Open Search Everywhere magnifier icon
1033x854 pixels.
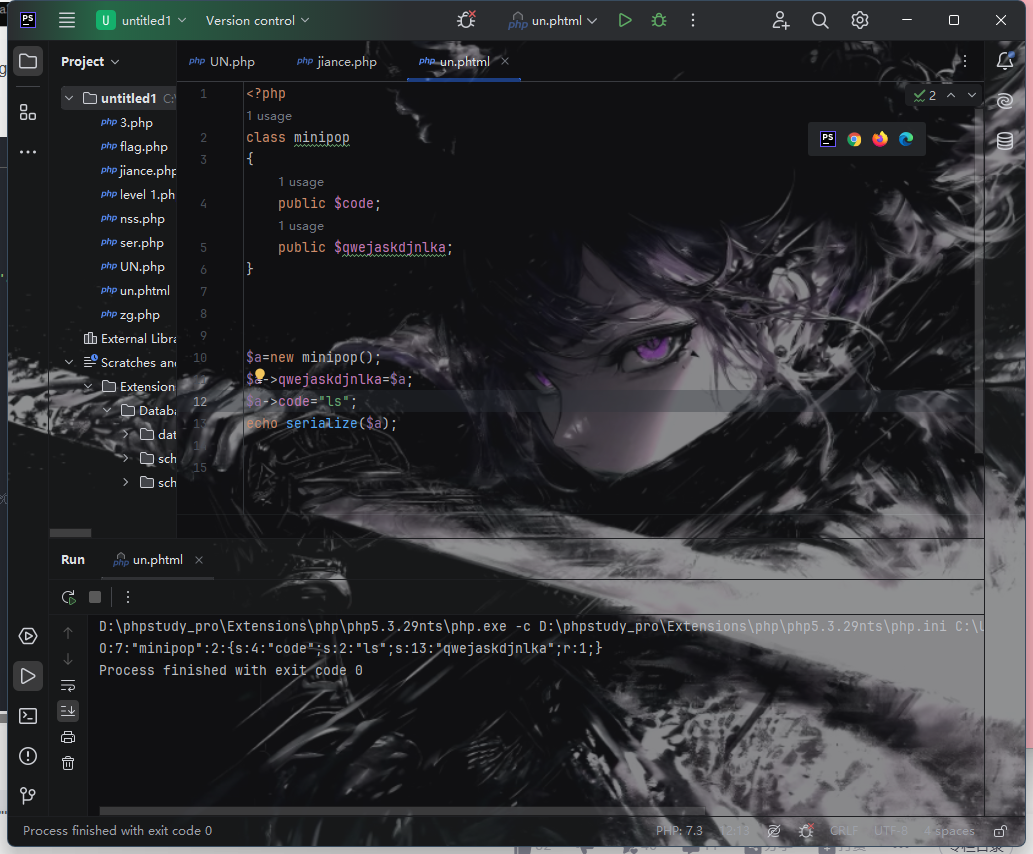pos(820,20)
